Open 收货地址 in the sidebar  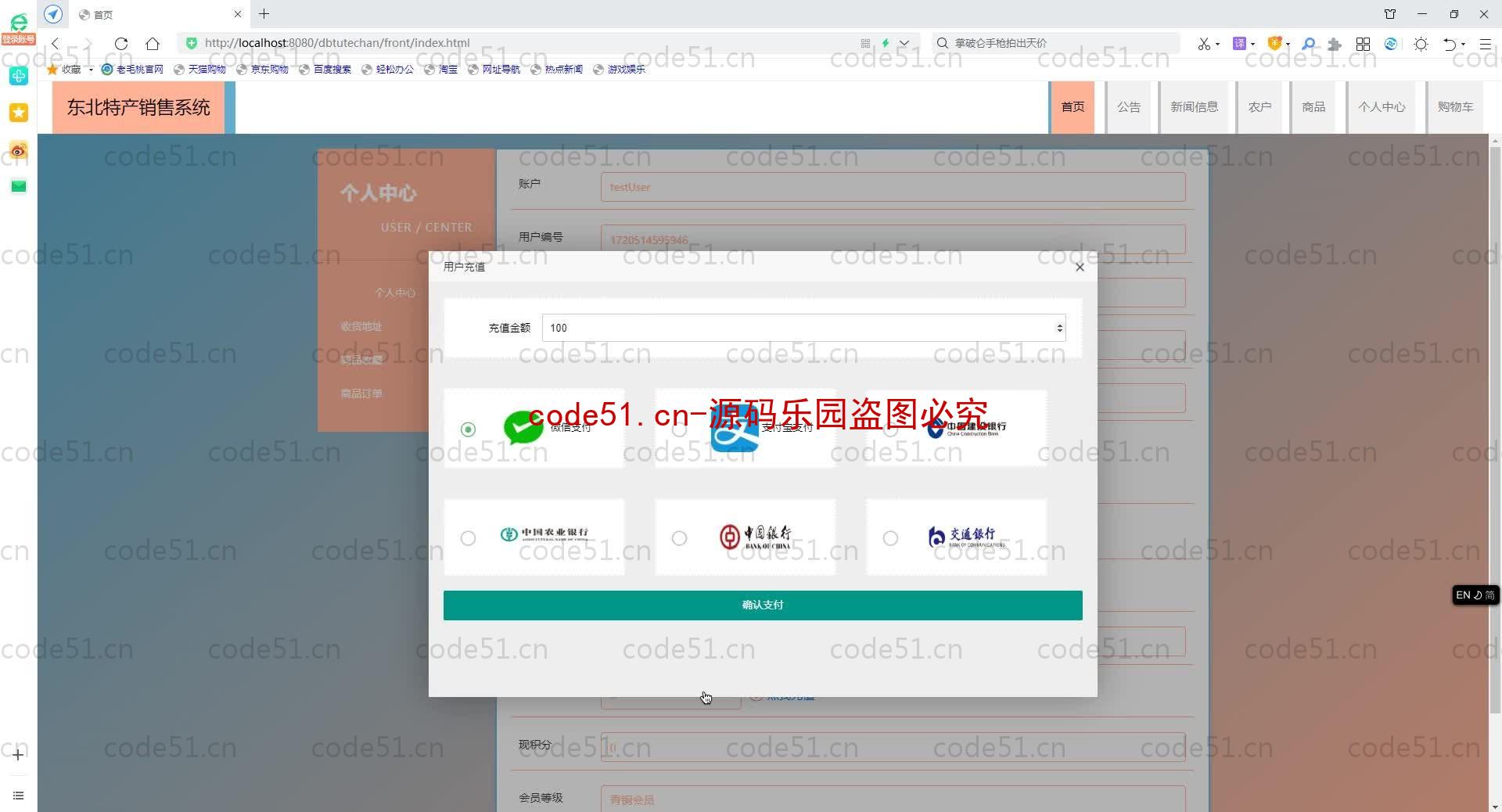click(x=361, y=326)
